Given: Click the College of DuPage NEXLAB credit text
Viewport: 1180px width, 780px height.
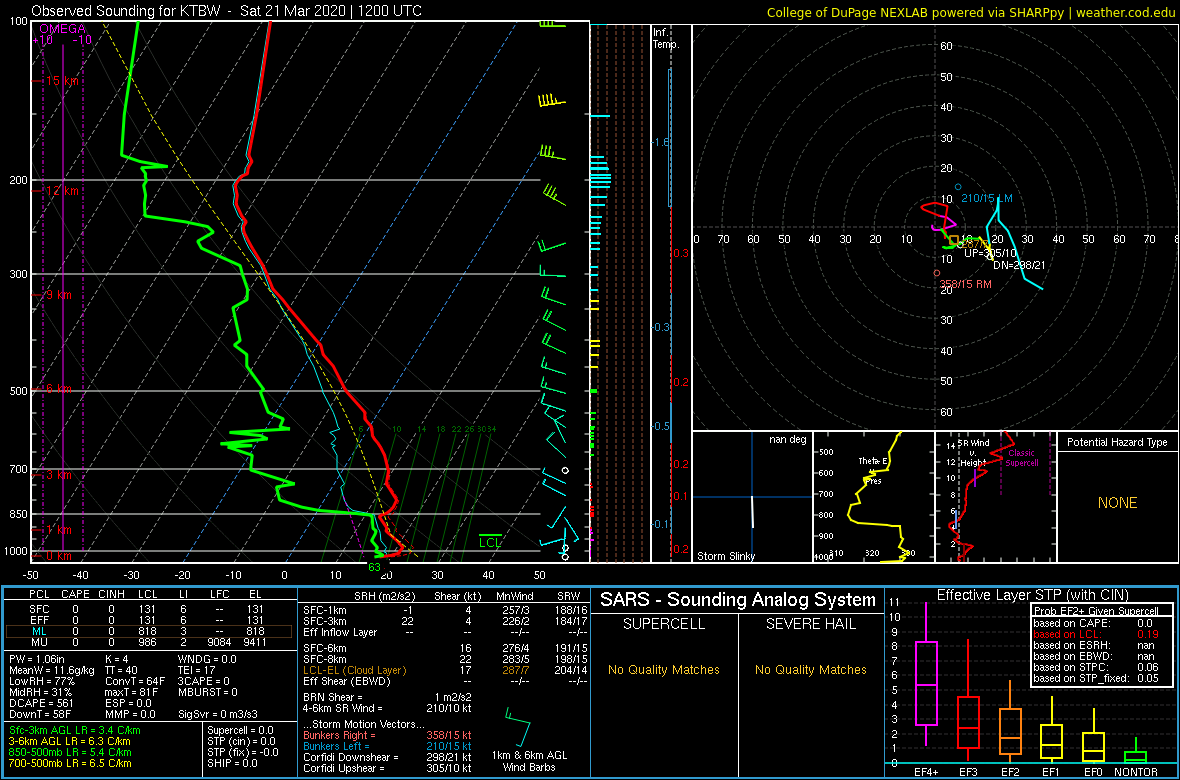Looking at the screenshot, I should (x=971, y=11).
